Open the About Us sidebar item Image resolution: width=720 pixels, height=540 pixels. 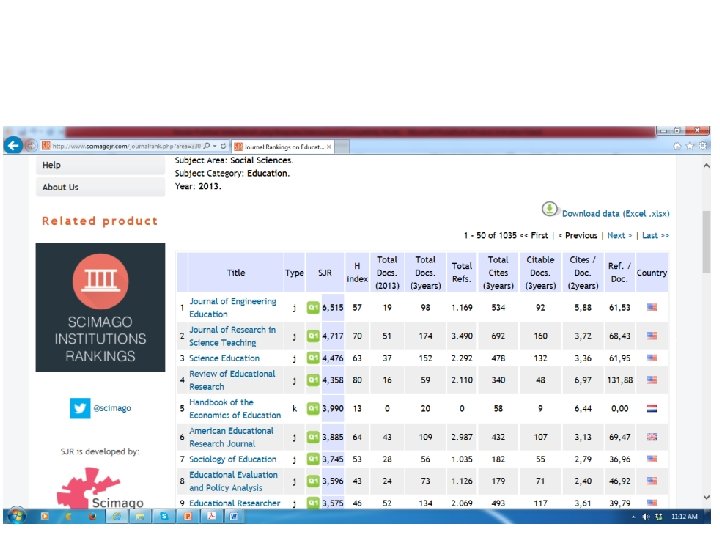click(x=100, y=187)
